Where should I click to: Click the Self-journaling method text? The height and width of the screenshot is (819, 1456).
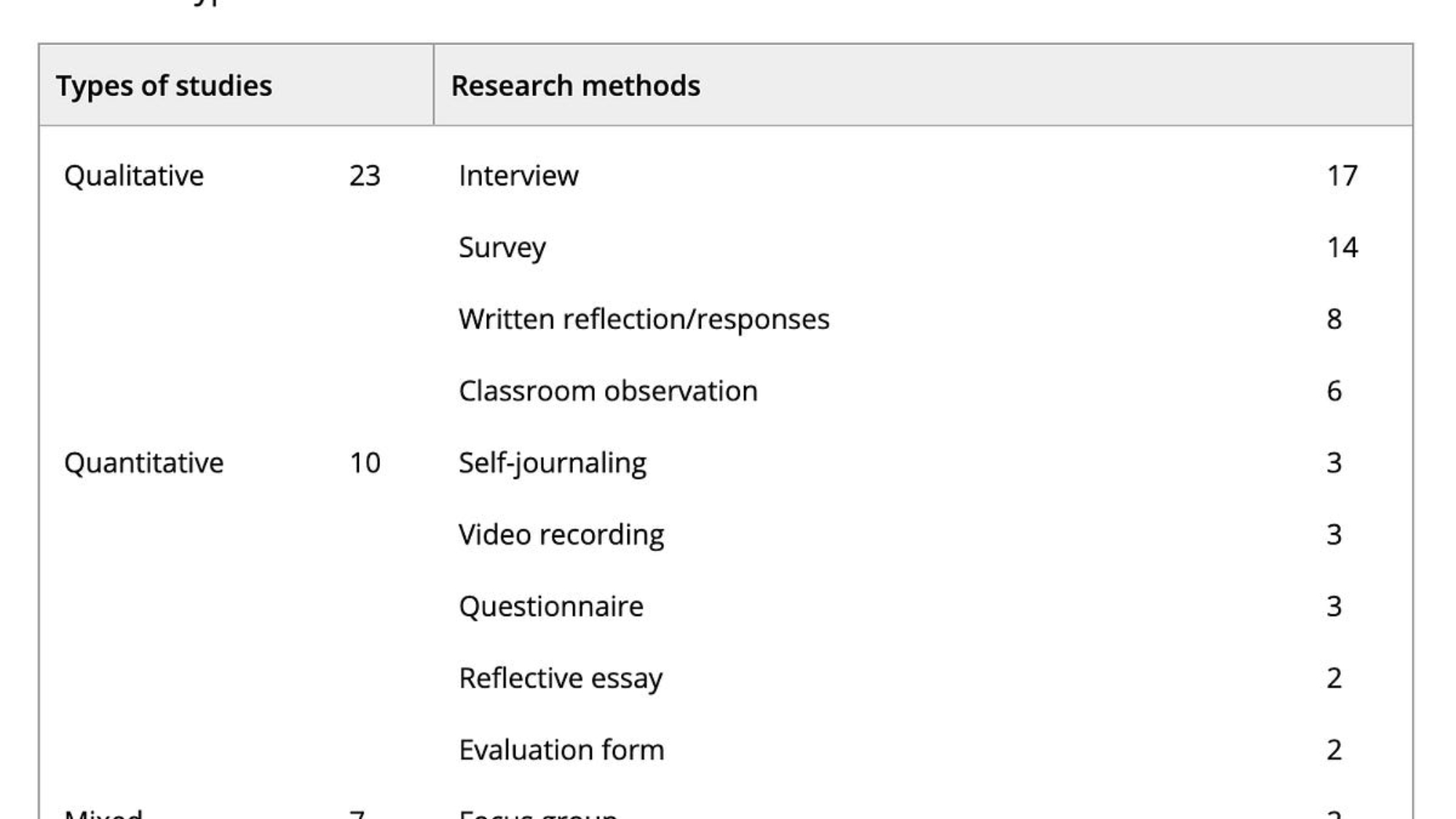point(552,463)
